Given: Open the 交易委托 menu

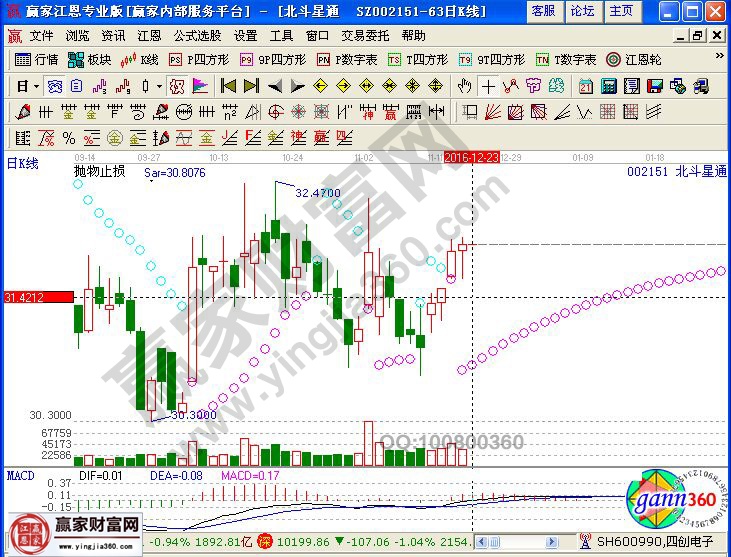Looking at the screenshot, I should tap(364, 35).
